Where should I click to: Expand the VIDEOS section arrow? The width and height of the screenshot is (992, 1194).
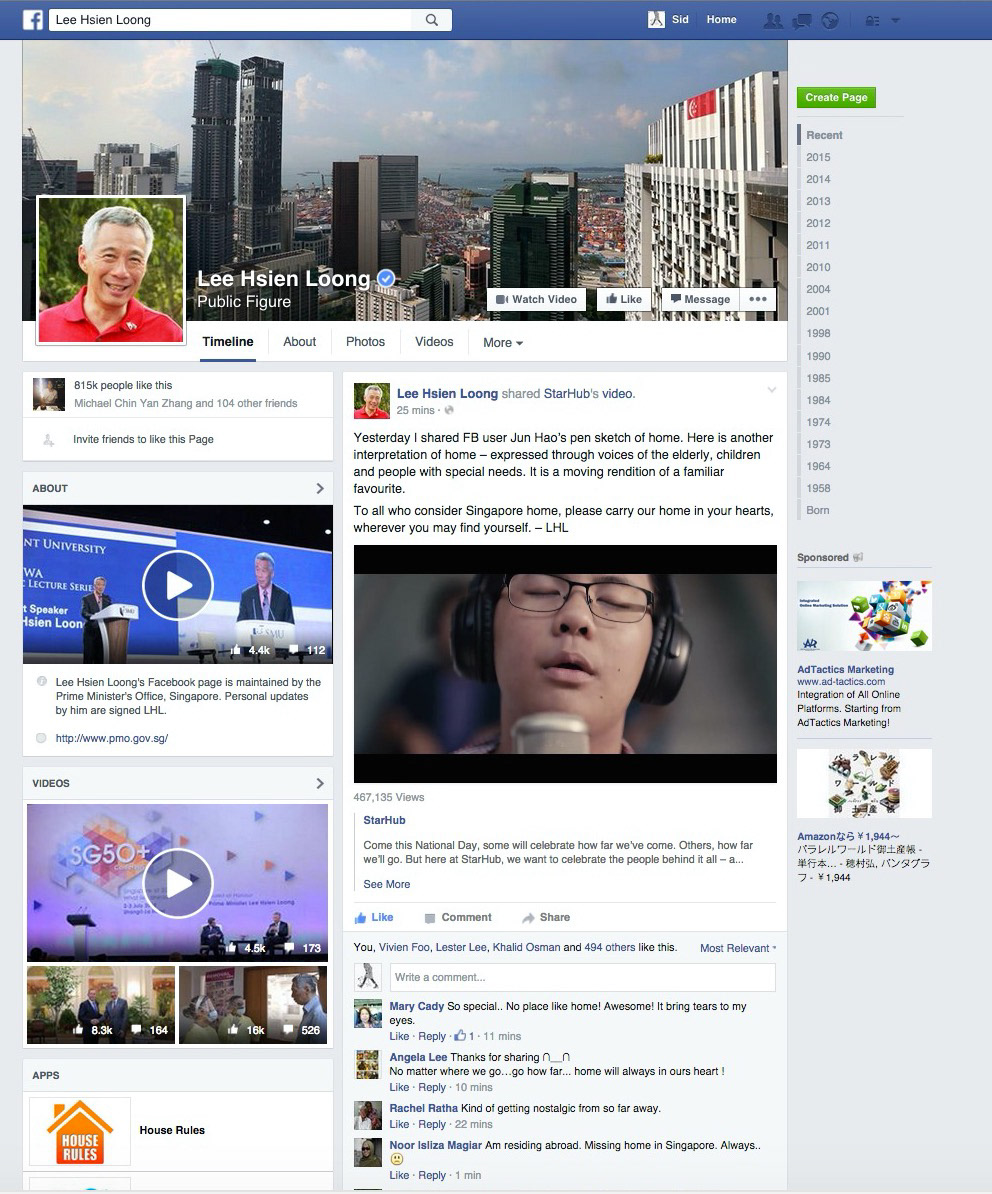coord(320,783)
